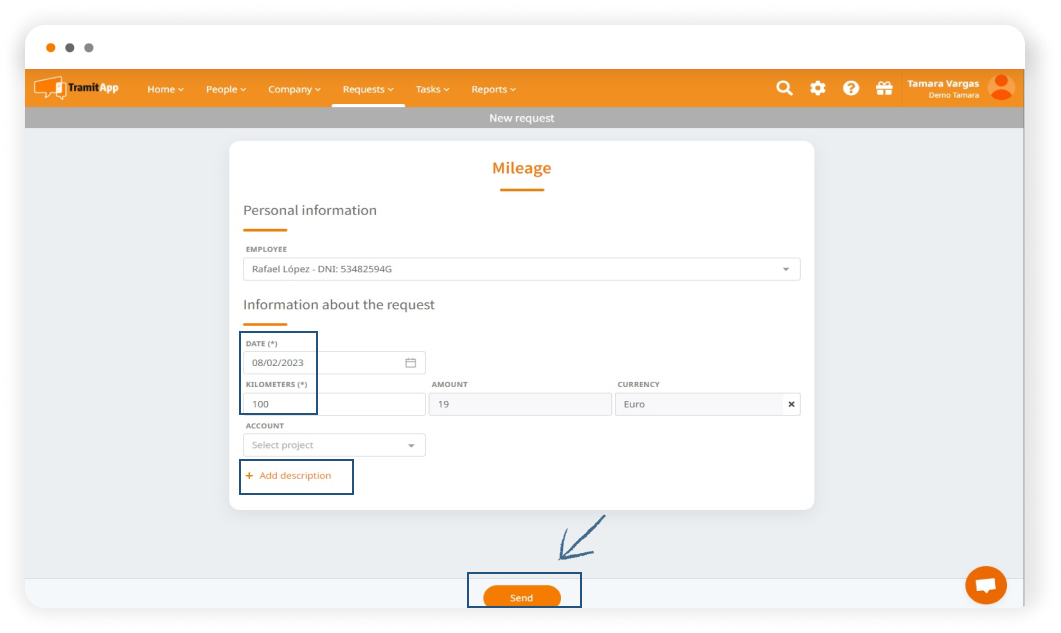Expand the Company menu
Image resolution: width=1061 pixels, height=633 pixels.
[294, 89]
